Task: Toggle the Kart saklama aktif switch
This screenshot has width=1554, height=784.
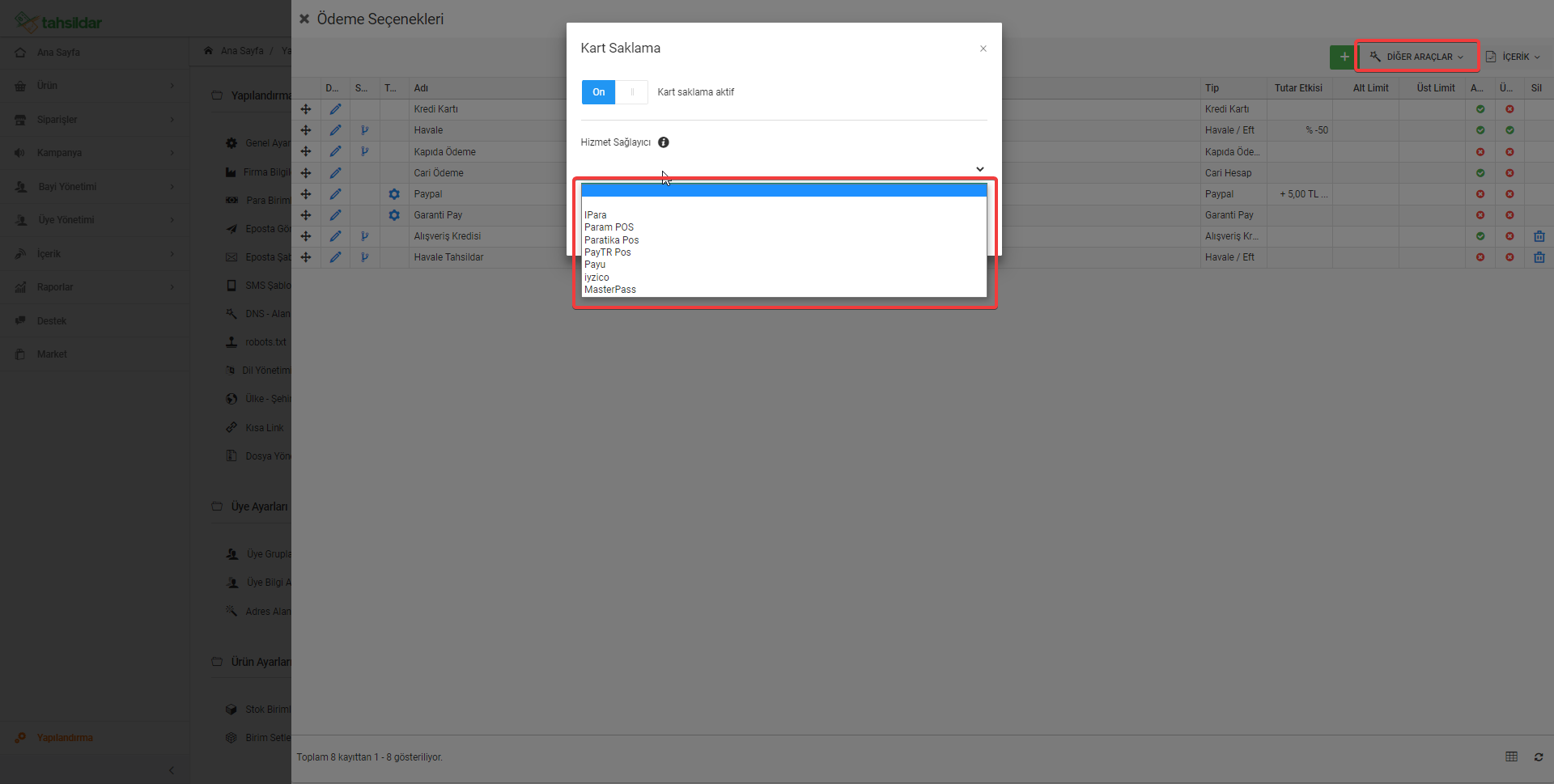Action: (614, 92)
